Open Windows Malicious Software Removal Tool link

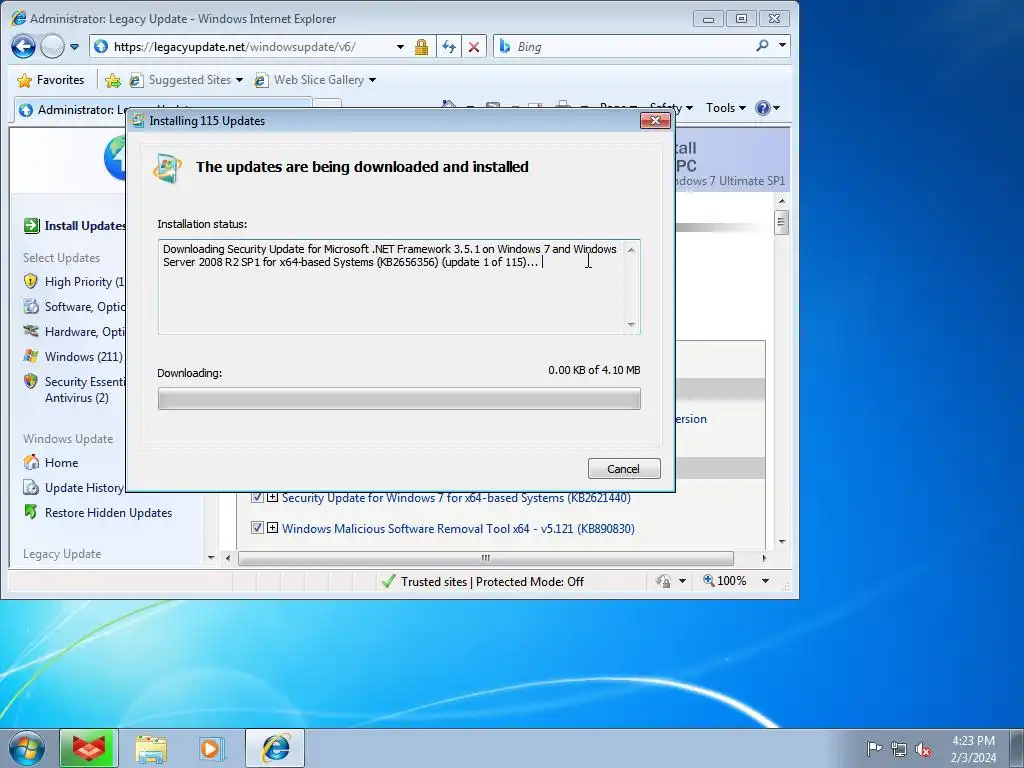458,529
